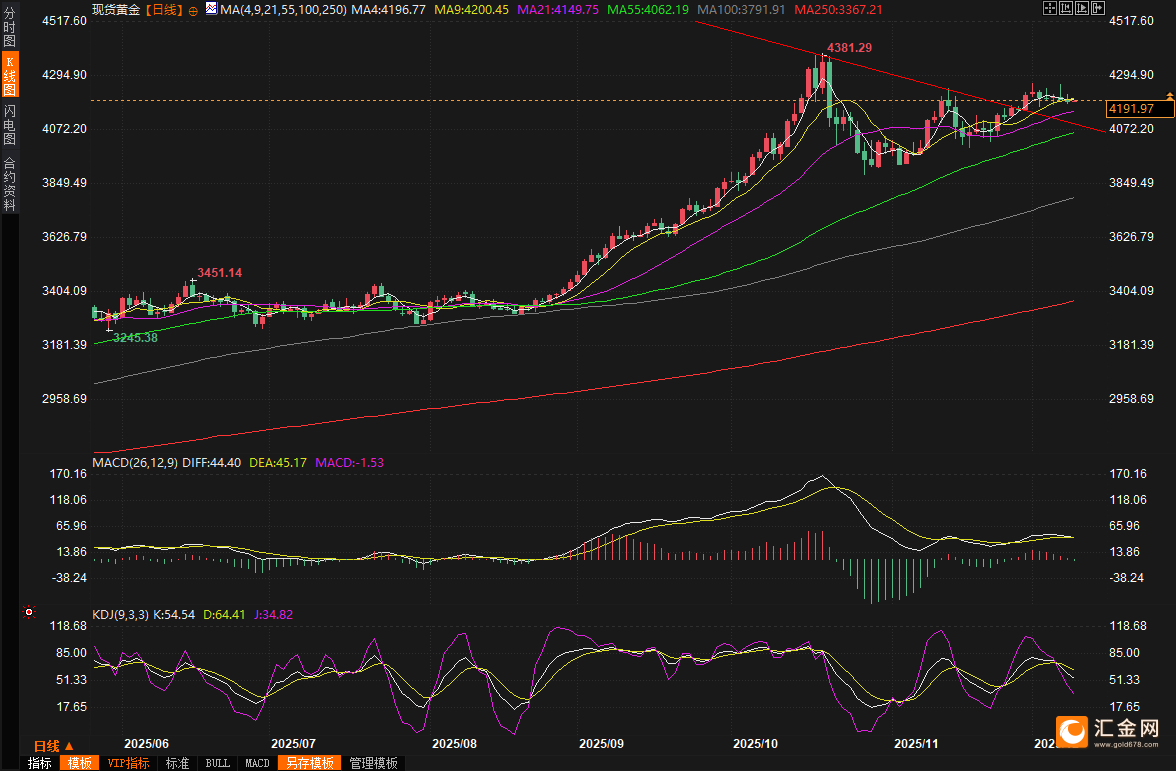Screen dimensions: 1176x771
Task: Click the MA100:3791.91 value
Action: coord(741,10)
